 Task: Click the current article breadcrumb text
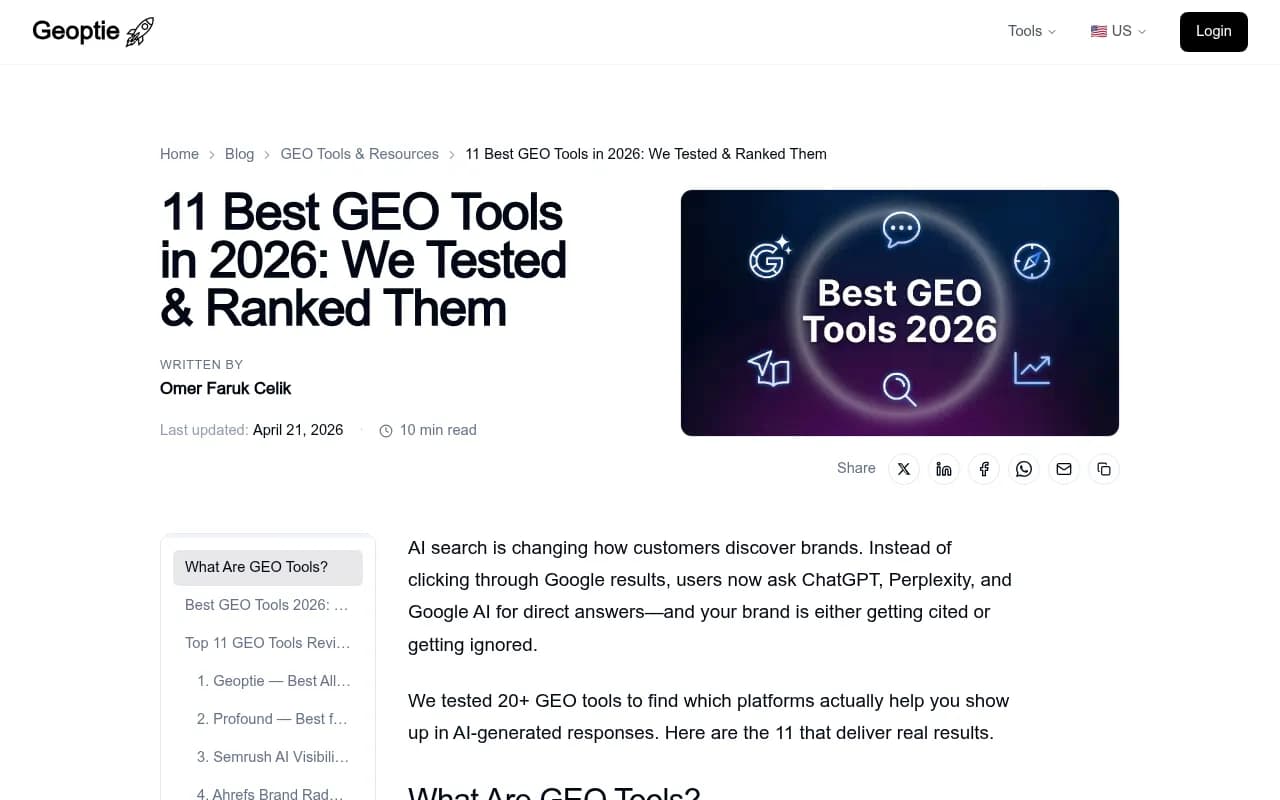pyautogui.click(x=646, y=154)
